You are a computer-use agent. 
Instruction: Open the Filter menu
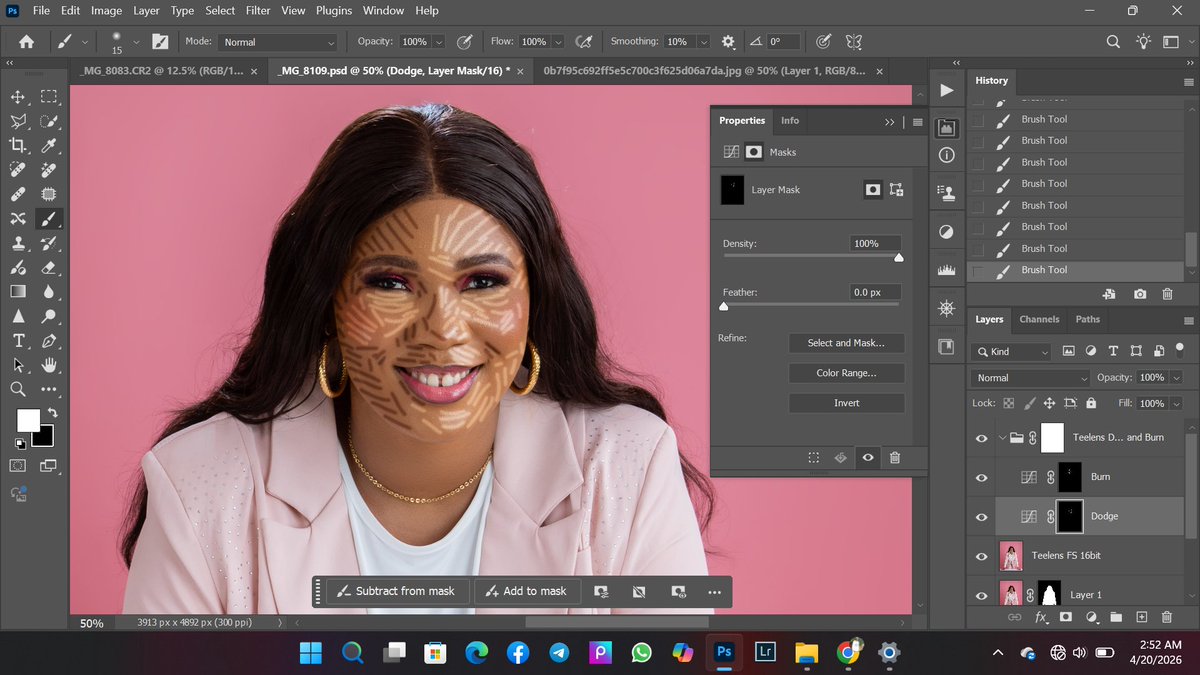pos(258,10)
